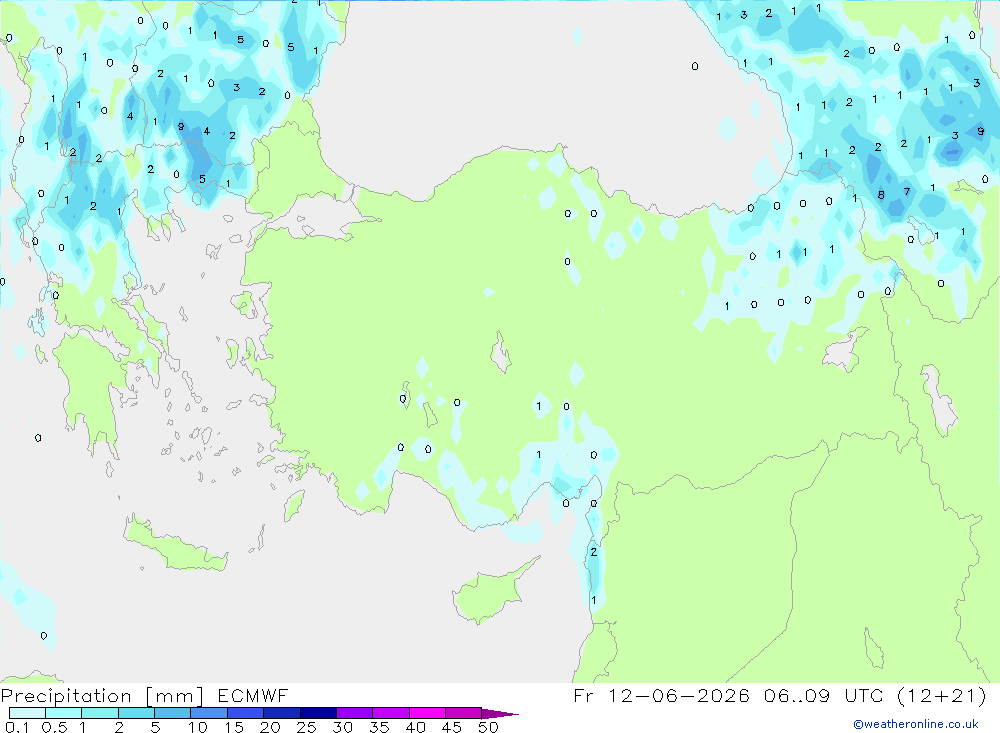Click the legend value "50"
This screenshot has width=1000, height=733.
coord(489,727)
